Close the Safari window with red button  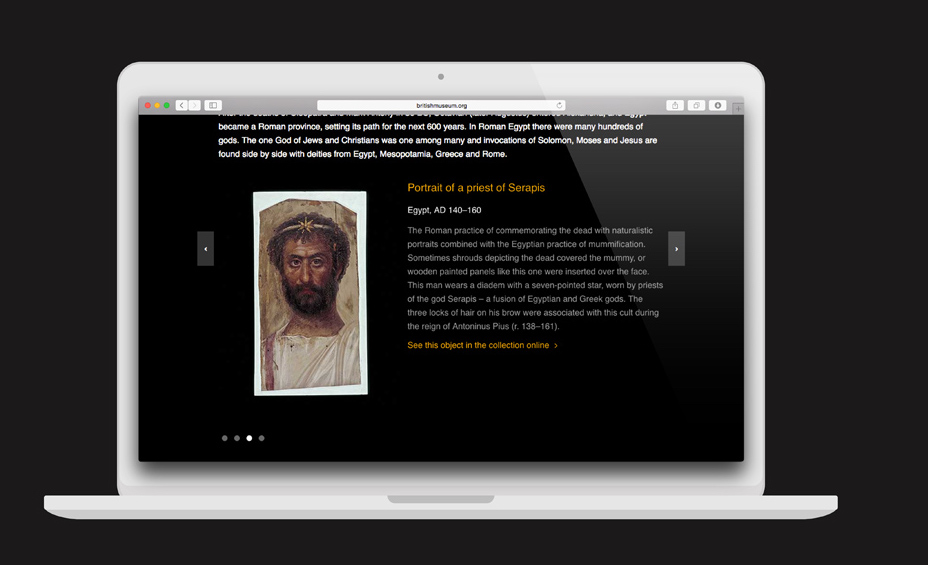148,105
